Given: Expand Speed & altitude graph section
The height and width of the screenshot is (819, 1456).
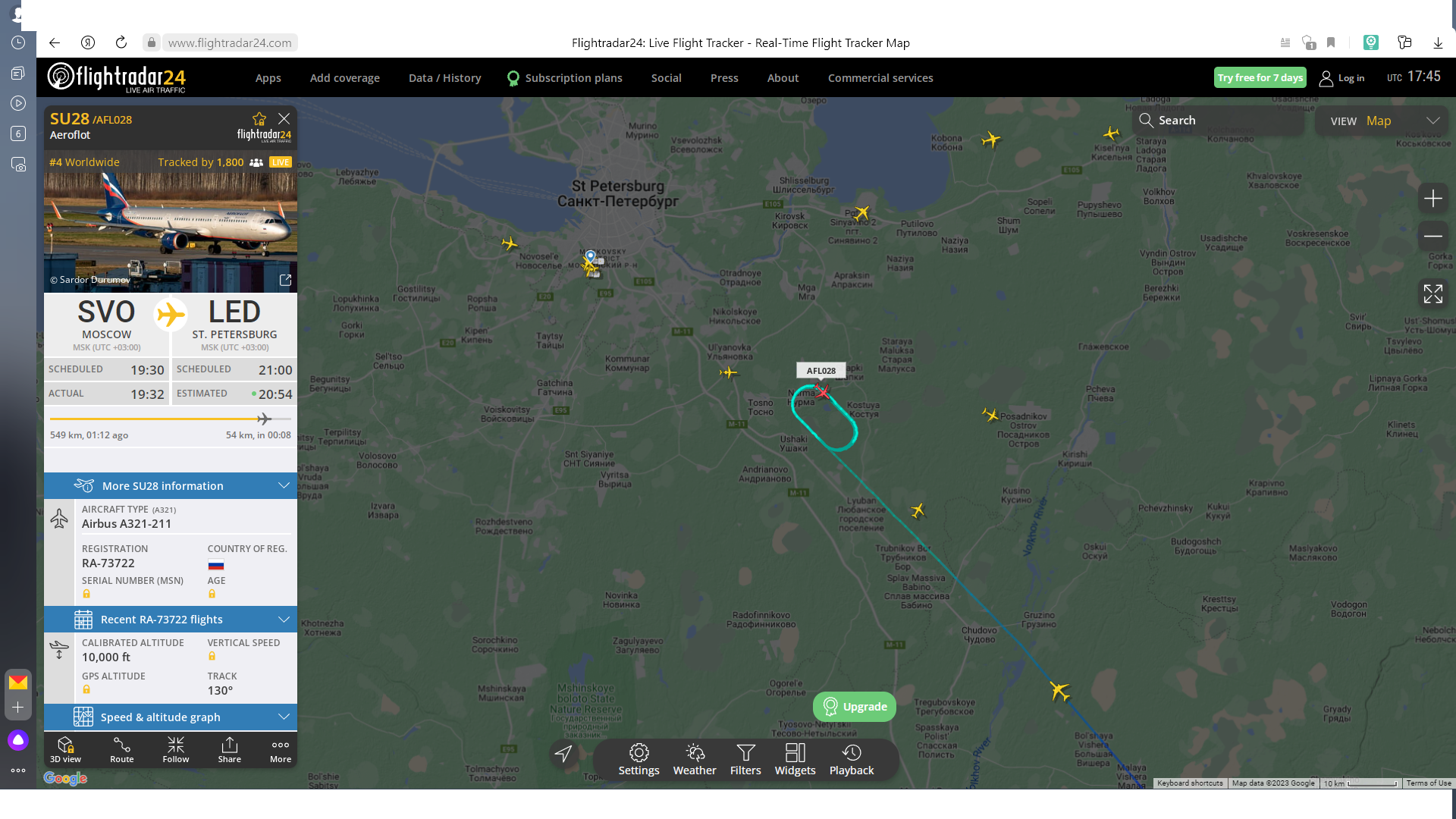Looking at the screenshot, I should point(171,717).
